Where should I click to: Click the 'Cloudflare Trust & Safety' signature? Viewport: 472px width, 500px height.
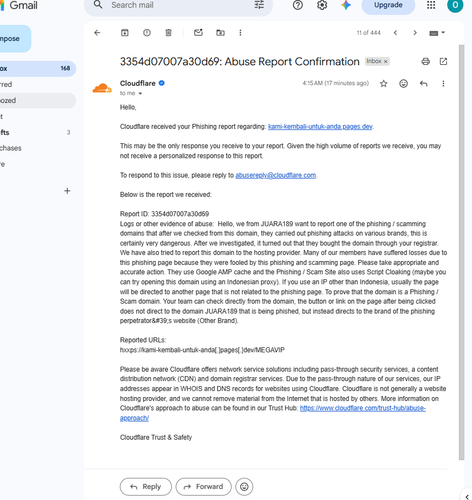[156, 437]
